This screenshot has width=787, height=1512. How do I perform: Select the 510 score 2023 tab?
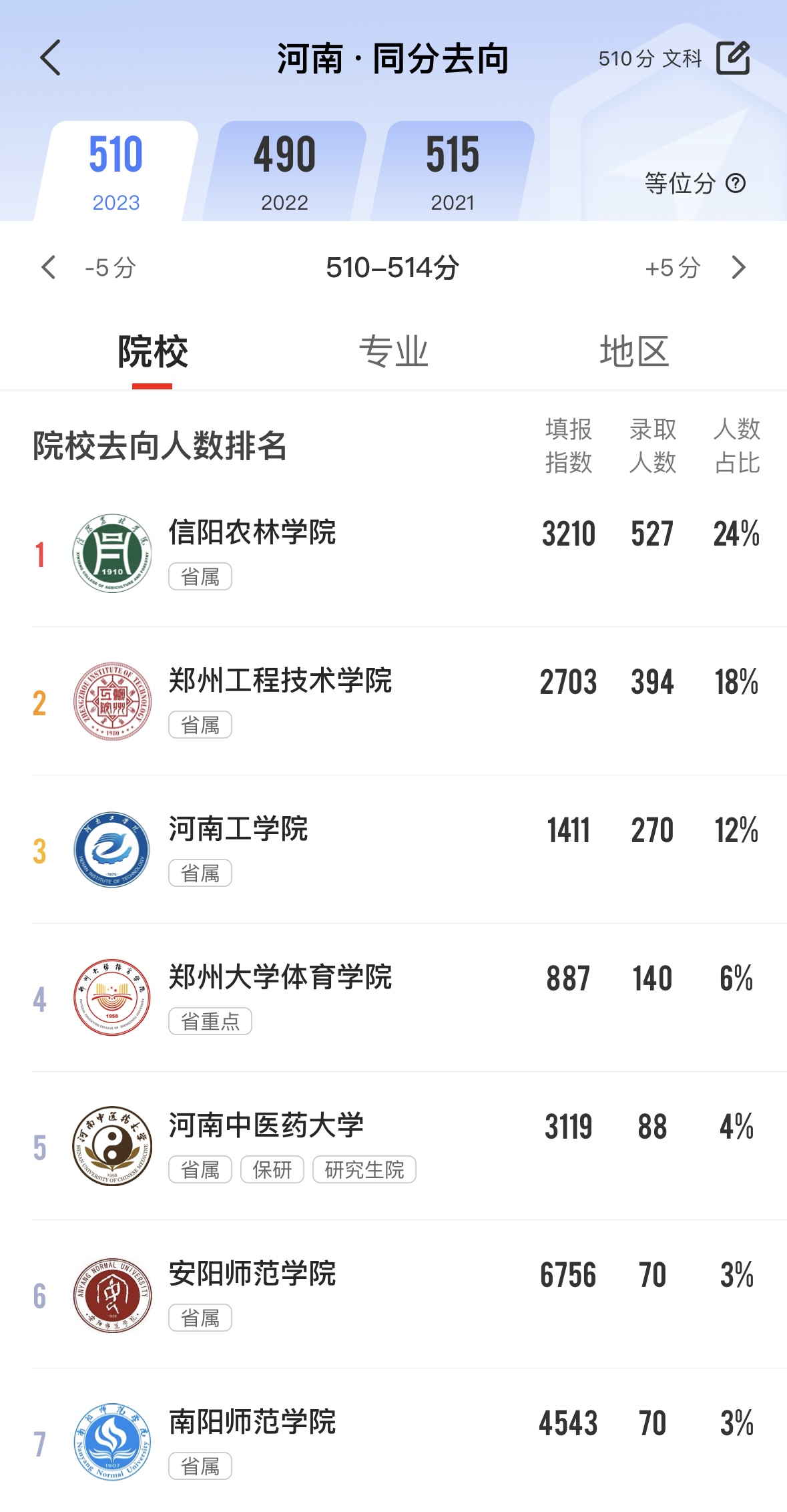[116, 172]
